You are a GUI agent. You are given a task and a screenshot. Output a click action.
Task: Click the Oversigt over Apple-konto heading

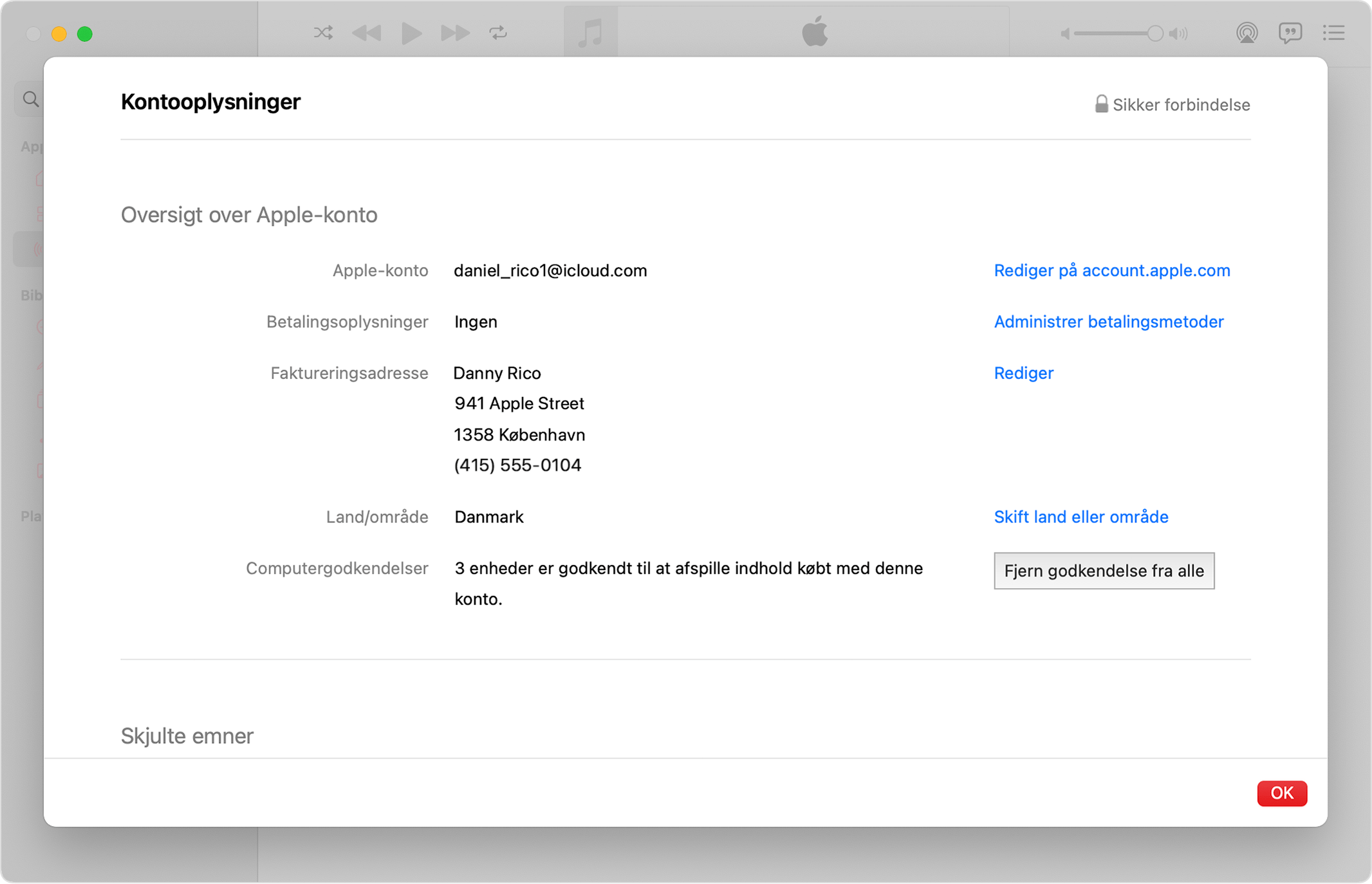click(x=249, y=215)
